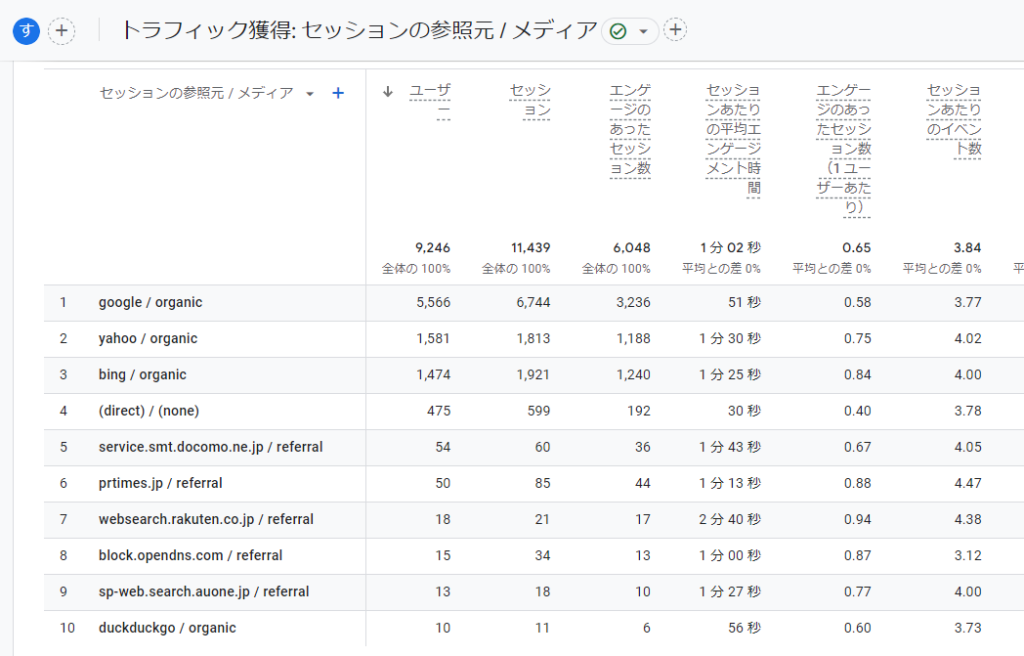Screen dimensions: 1024x656
Task: Open the report info plus icon beside title
Action: [x=676, y=30]
